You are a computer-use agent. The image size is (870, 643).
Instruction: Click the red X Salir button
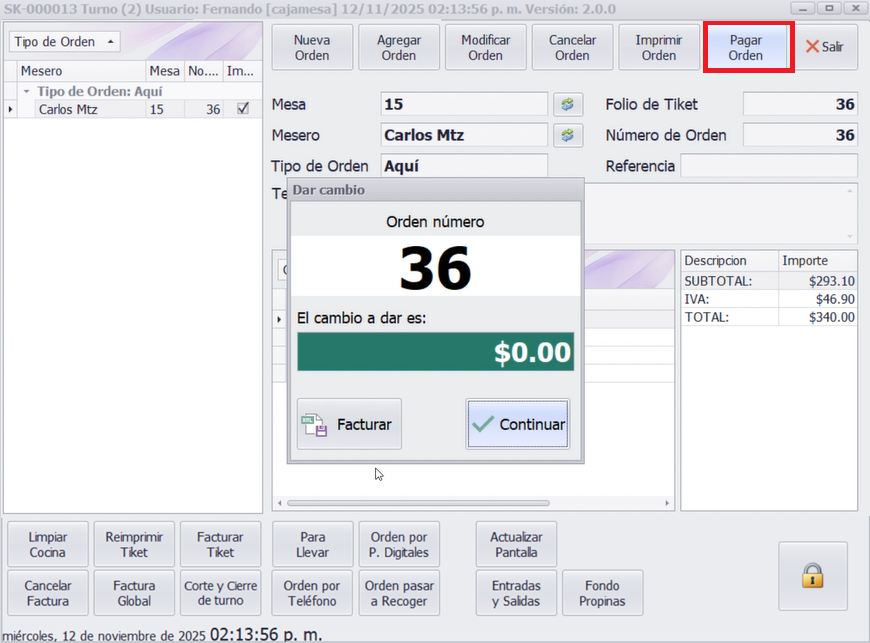[x=824, y=47]
